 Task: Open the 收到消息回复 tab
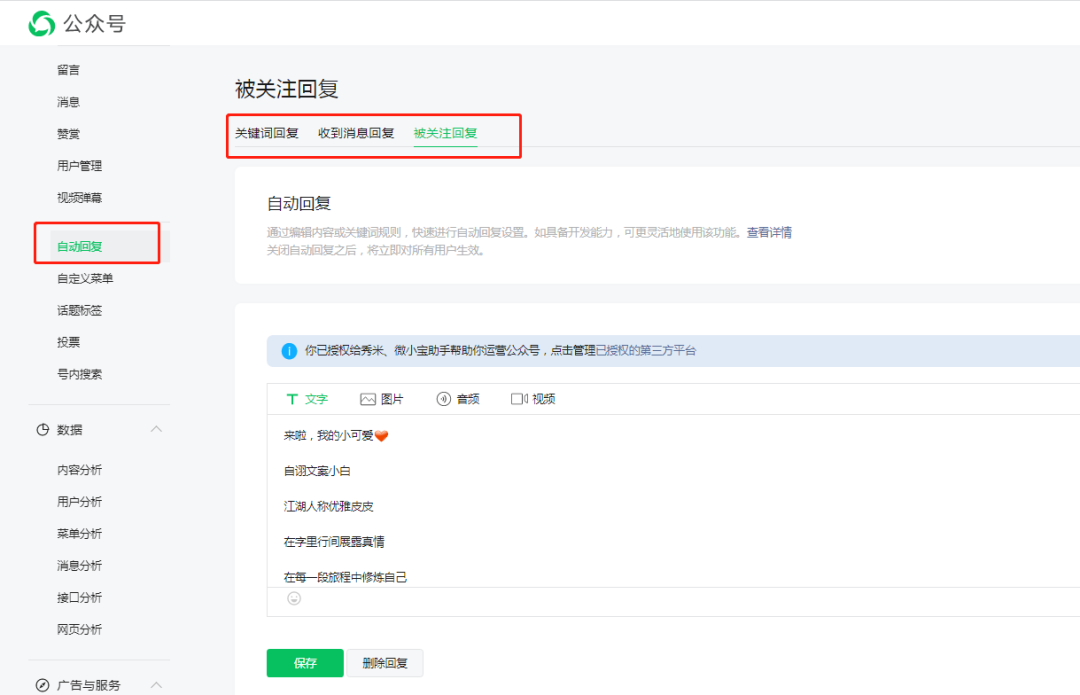pos(356,132)
